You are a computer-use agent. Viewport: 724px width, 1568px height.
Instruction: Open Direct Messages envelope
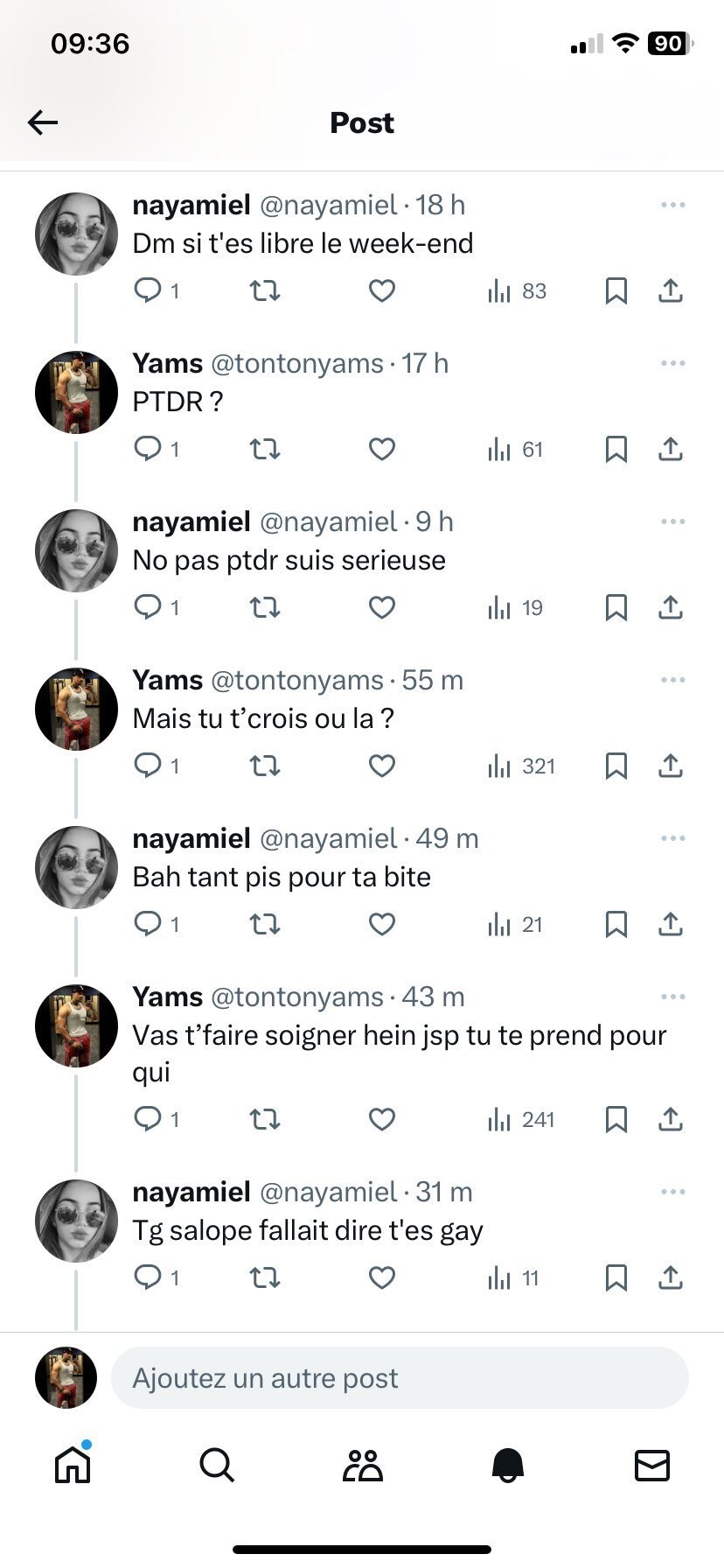[651, 1464]
